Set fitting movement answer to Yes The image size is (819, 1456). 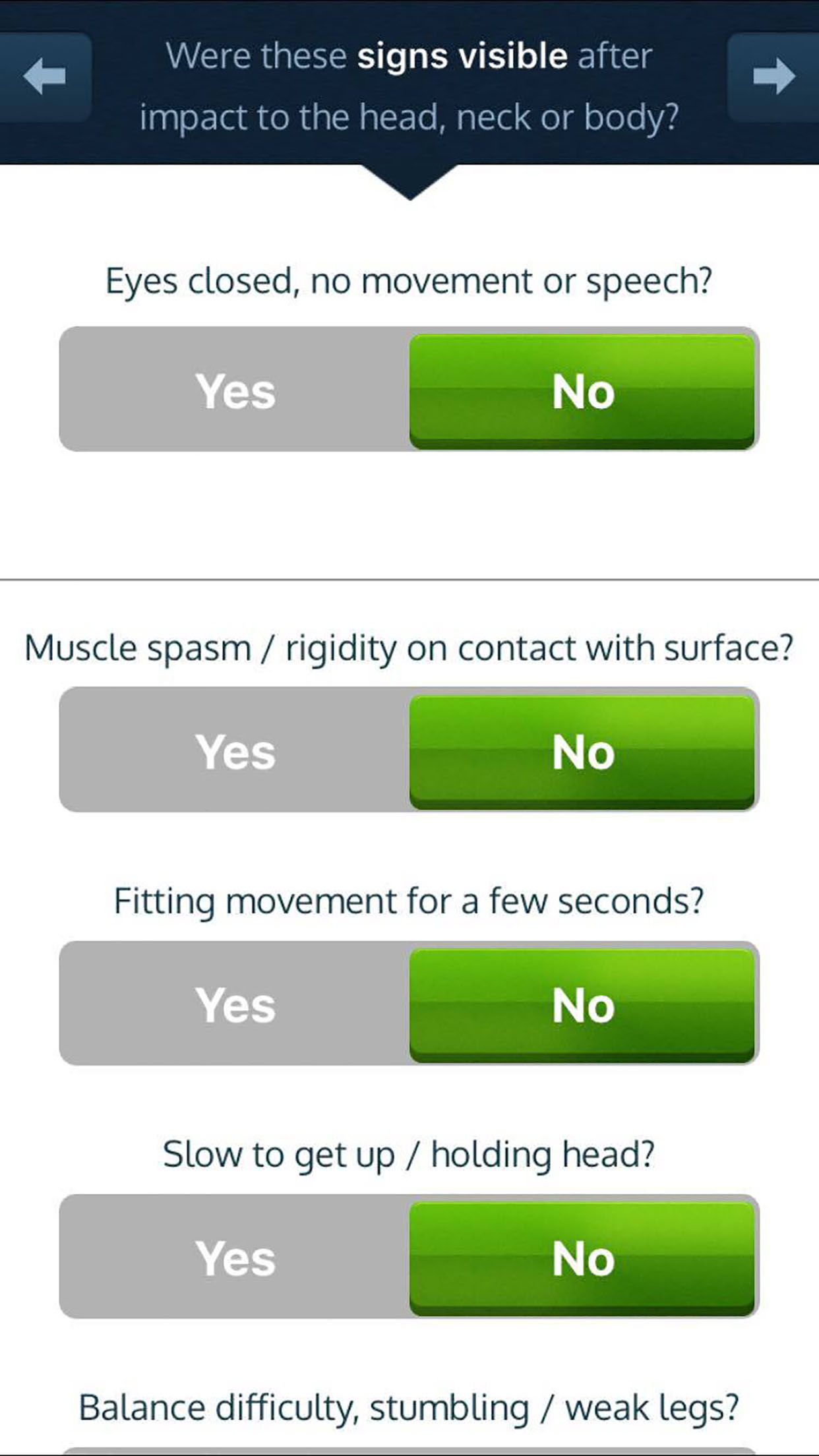click(235, 1004)
